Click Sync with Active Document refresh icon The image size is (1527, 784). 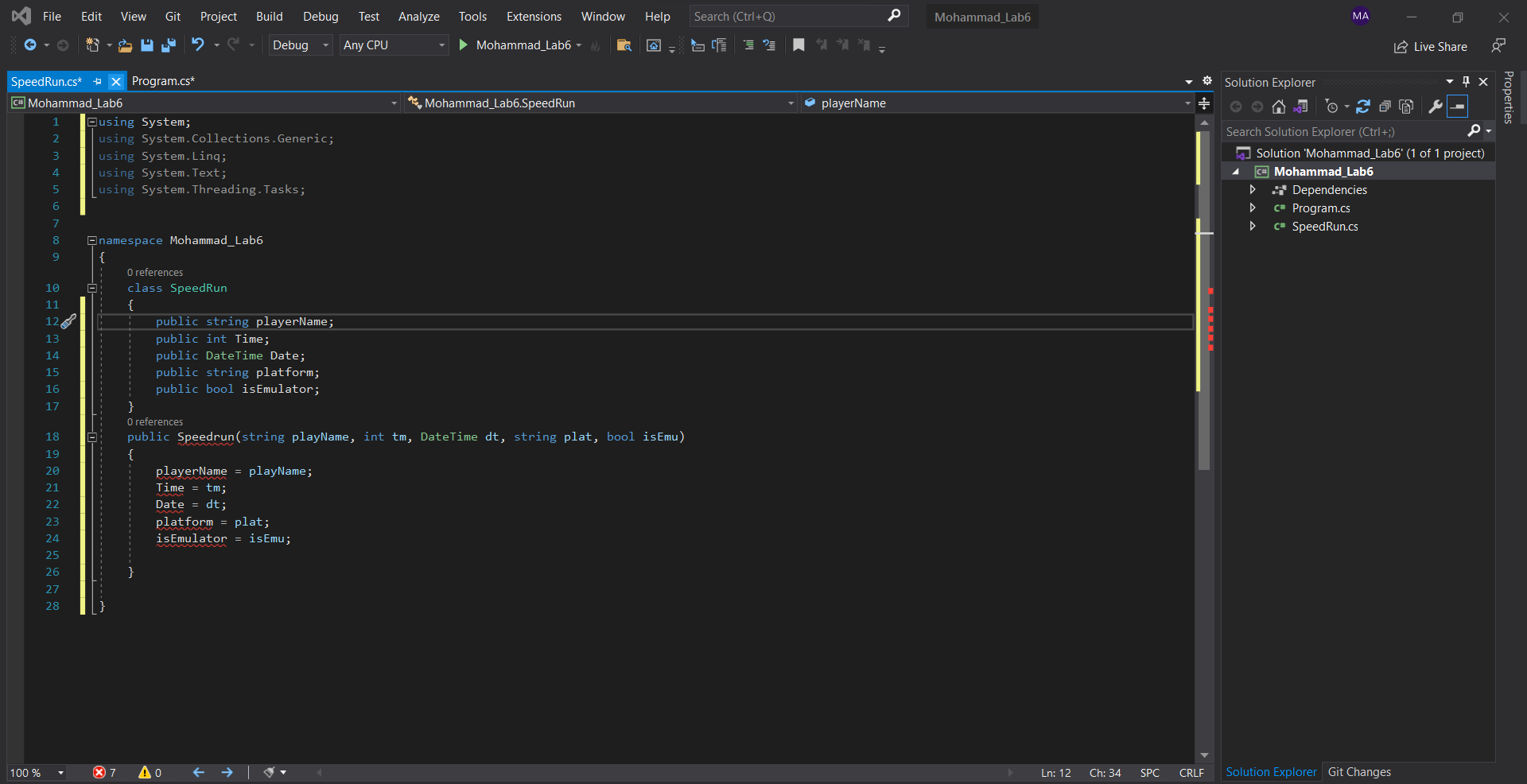[1363, 107]
